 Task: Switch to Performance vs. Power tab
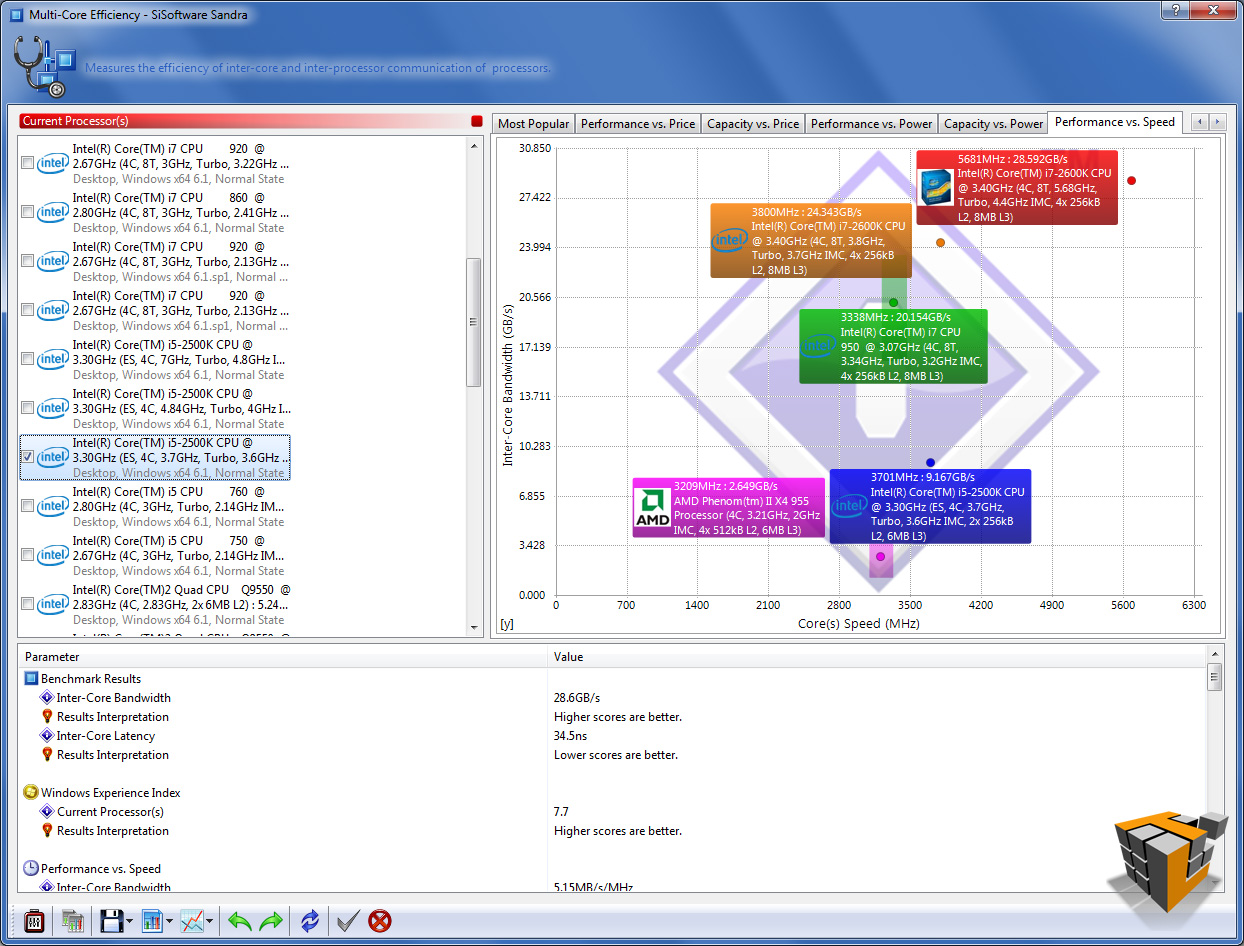click(871, 124)
